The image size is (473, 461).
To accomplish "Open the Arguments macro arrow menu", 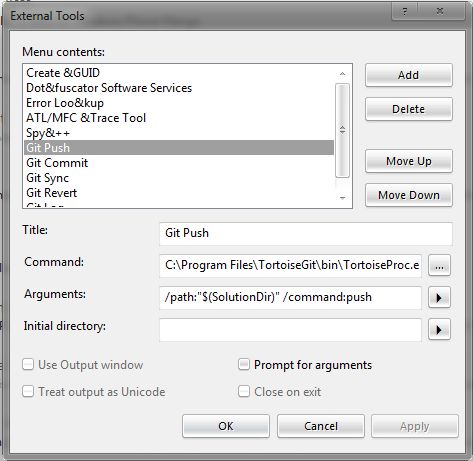I will click(x=439, y=297).
